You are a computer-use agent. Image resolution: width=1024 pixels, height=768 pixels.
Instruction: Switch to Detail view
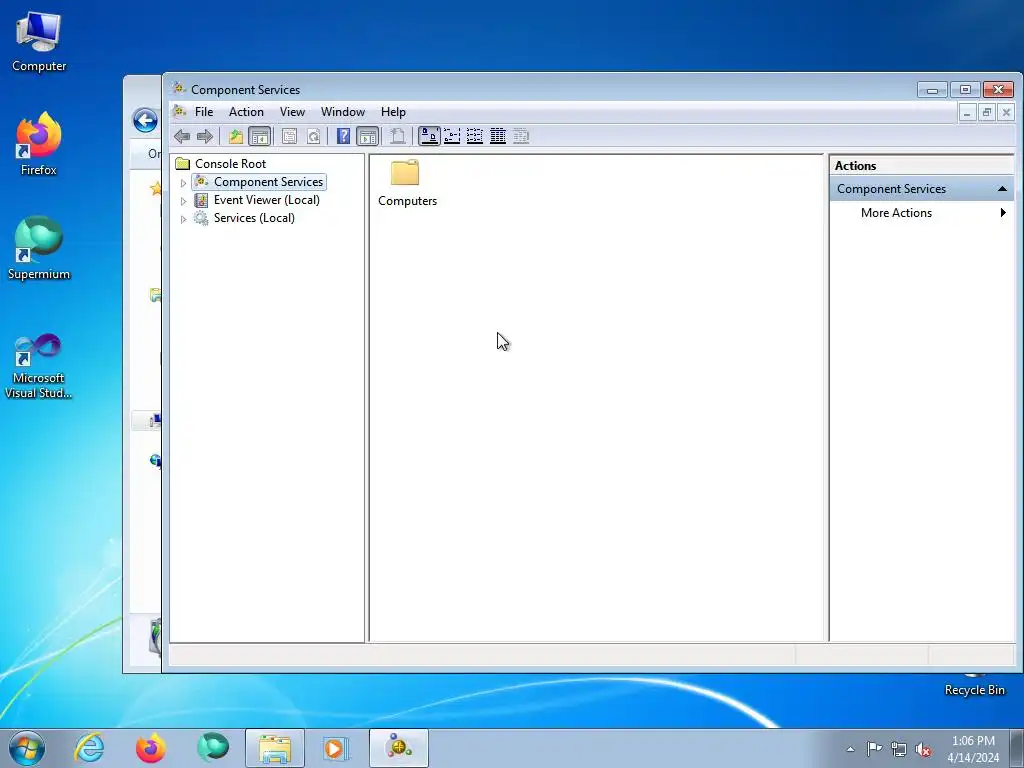[498, 136]
